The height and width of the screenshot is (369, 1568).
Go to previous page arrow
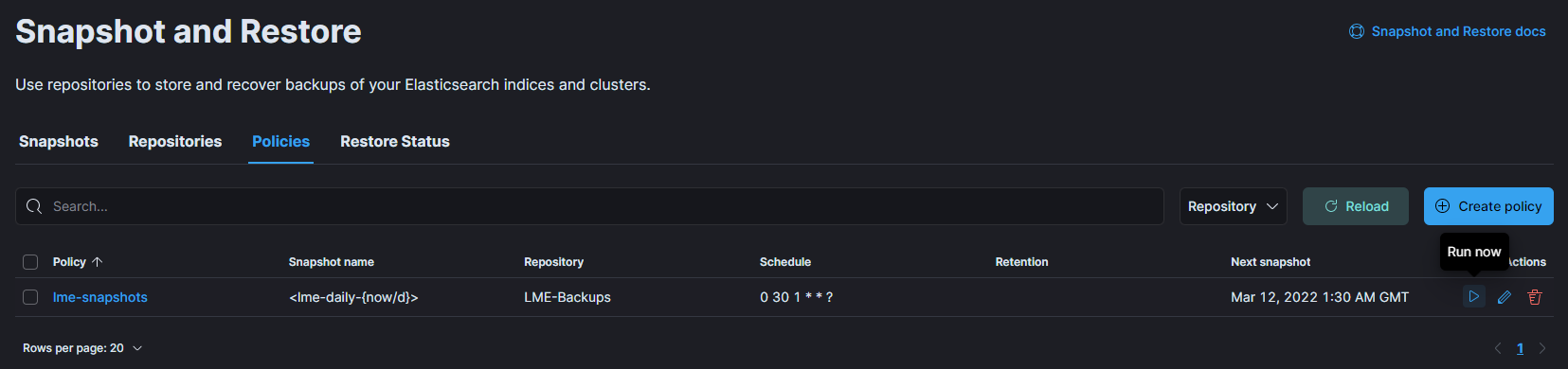pyautogui.click(x=1498, y=348)
